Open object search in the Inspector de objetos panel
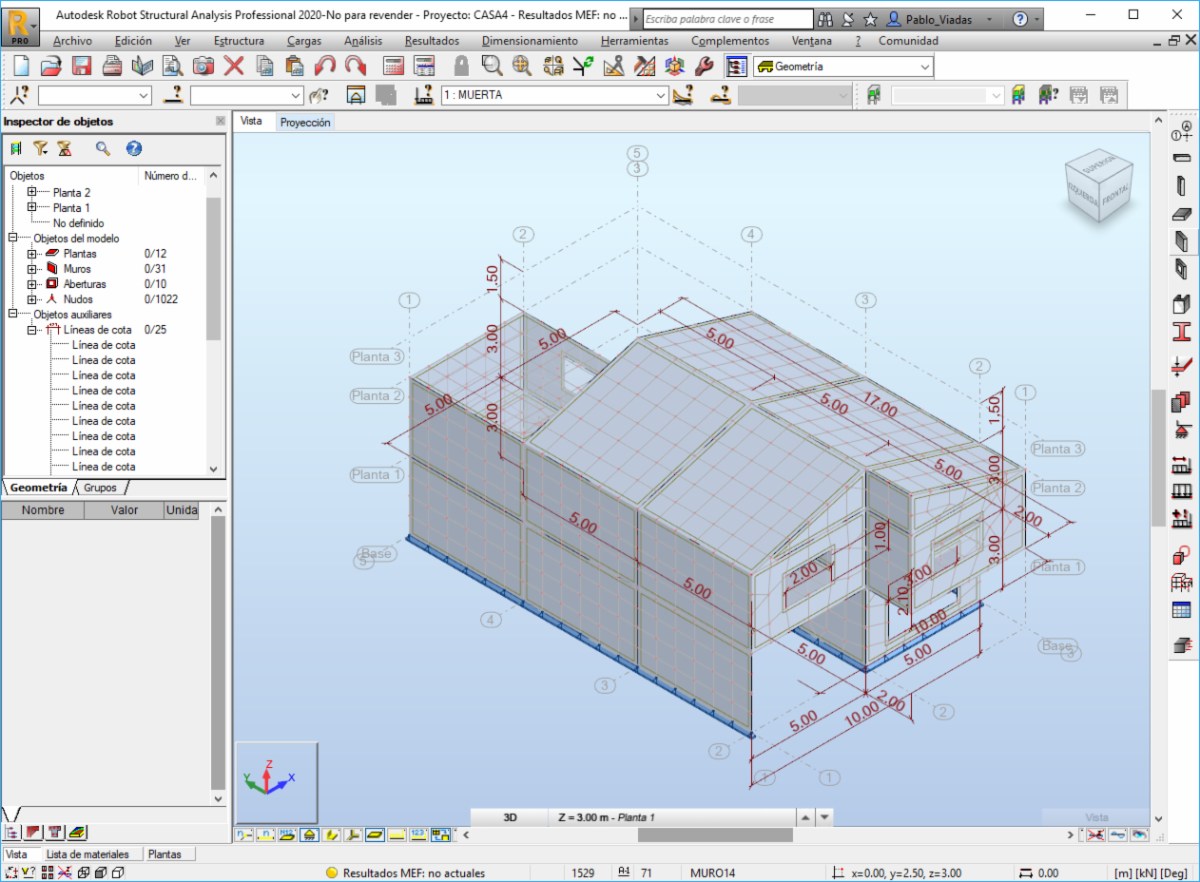Viewport: 1200px width, 882px height. point(103,148)
